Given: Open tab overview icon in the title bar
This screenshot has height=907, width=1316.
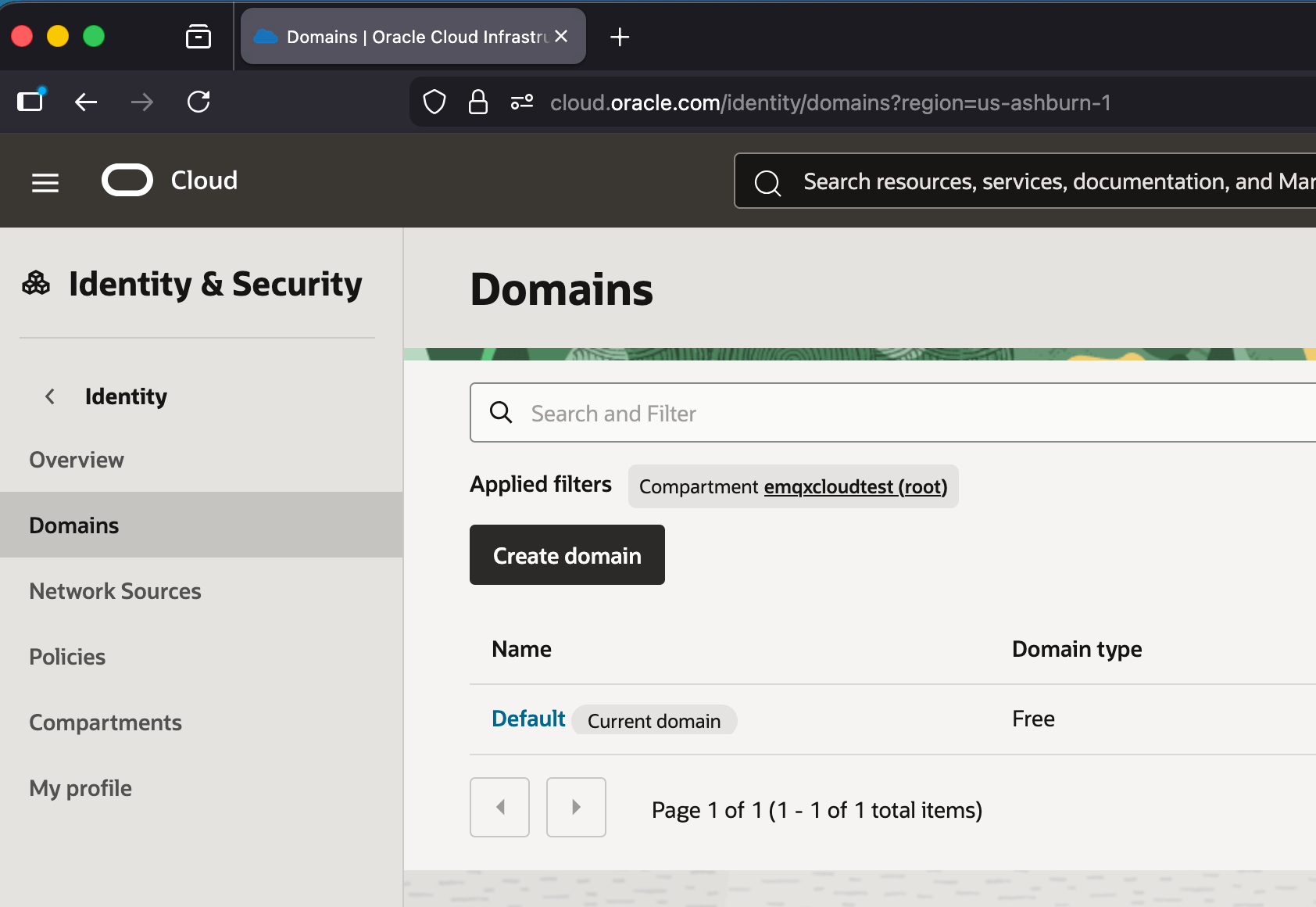Looking at the screenshot, I should 198,36.
